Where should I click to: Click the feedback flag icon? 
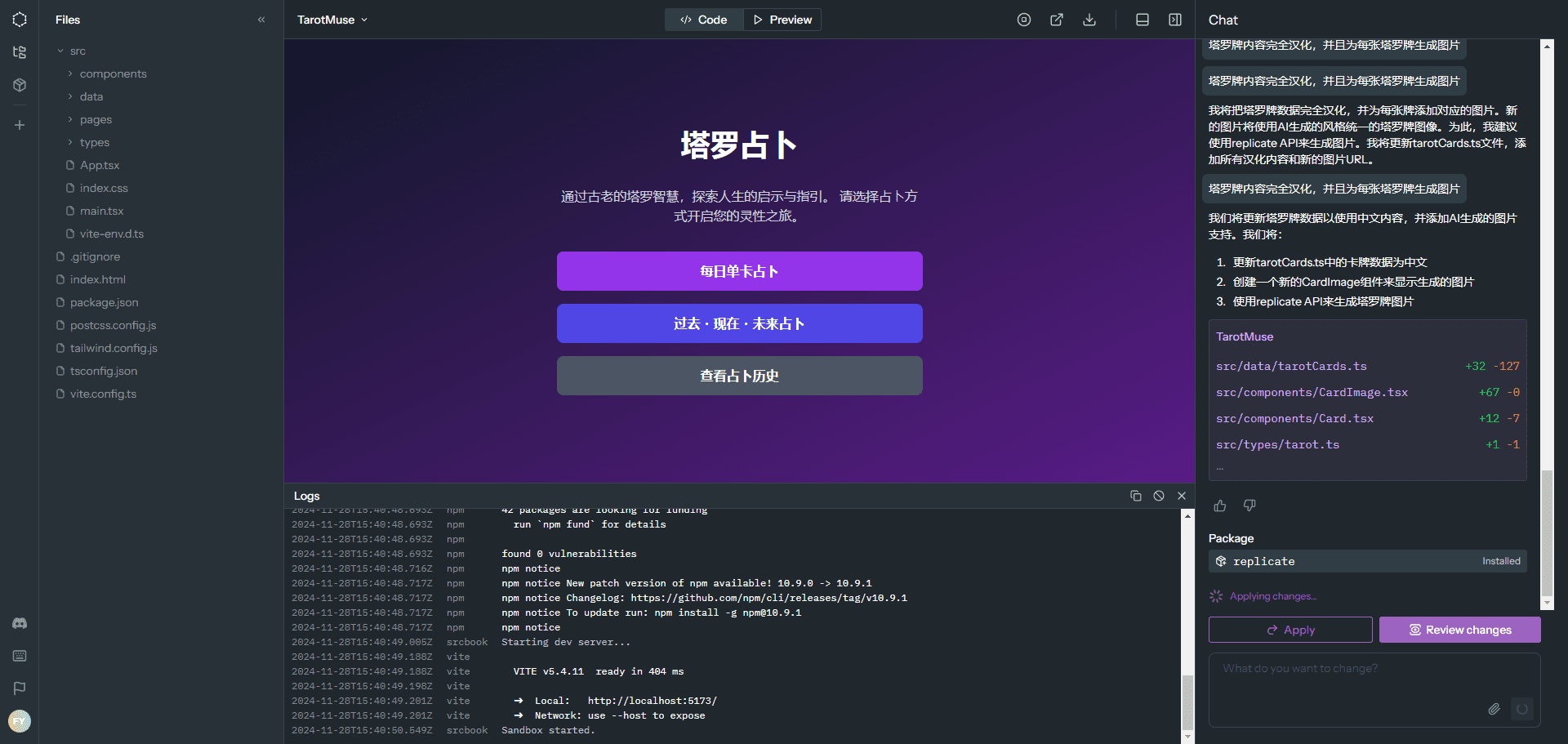[20, 688]
